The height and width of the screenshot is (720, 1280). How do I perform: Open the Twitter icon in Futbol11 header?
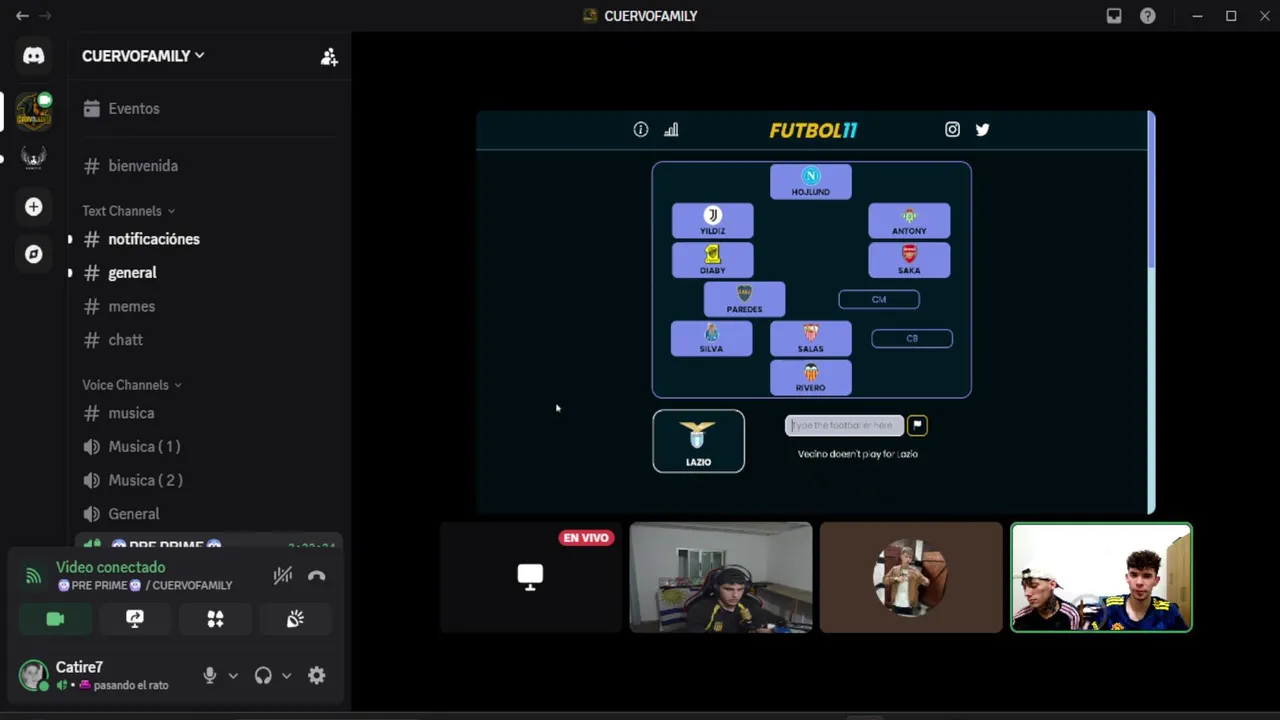(x=982, y=129)
